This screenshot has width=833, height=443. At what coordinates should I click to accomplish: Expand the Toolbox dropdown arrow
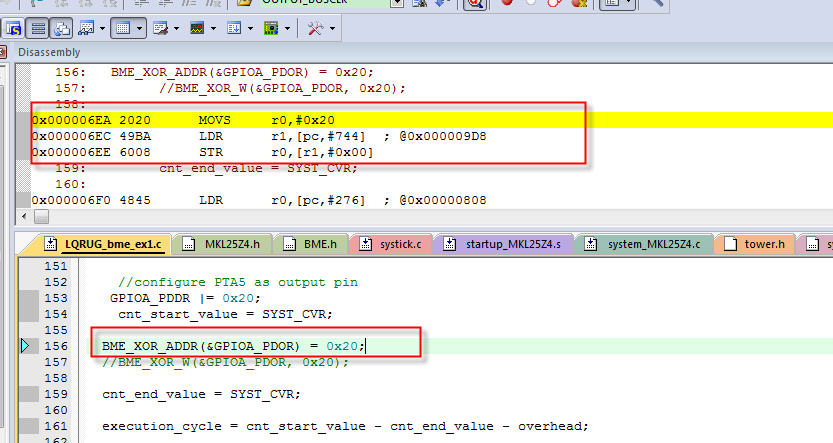332,29
